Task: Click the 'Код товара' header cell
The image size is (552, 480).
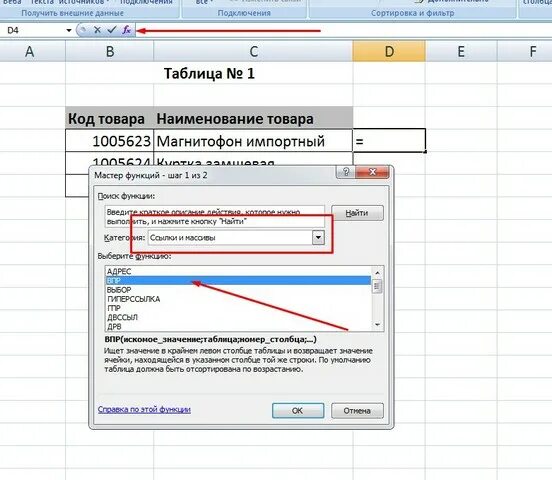Action: click(109, 118)
